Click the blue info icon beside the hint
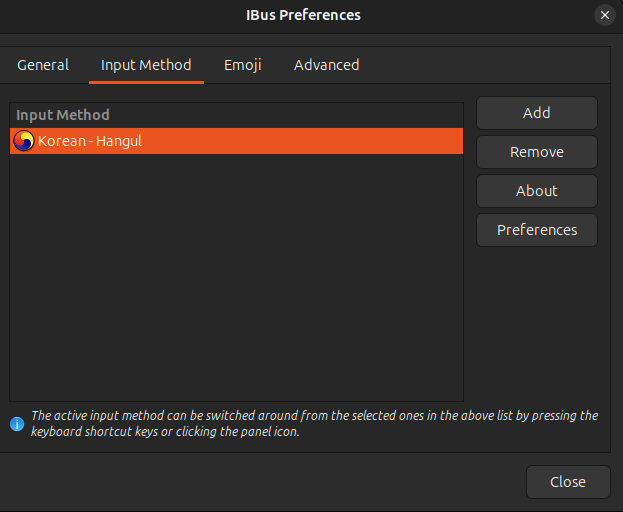The height and width of the screenshot is (512, 623). pyautogui.click(x=17, y=424)
